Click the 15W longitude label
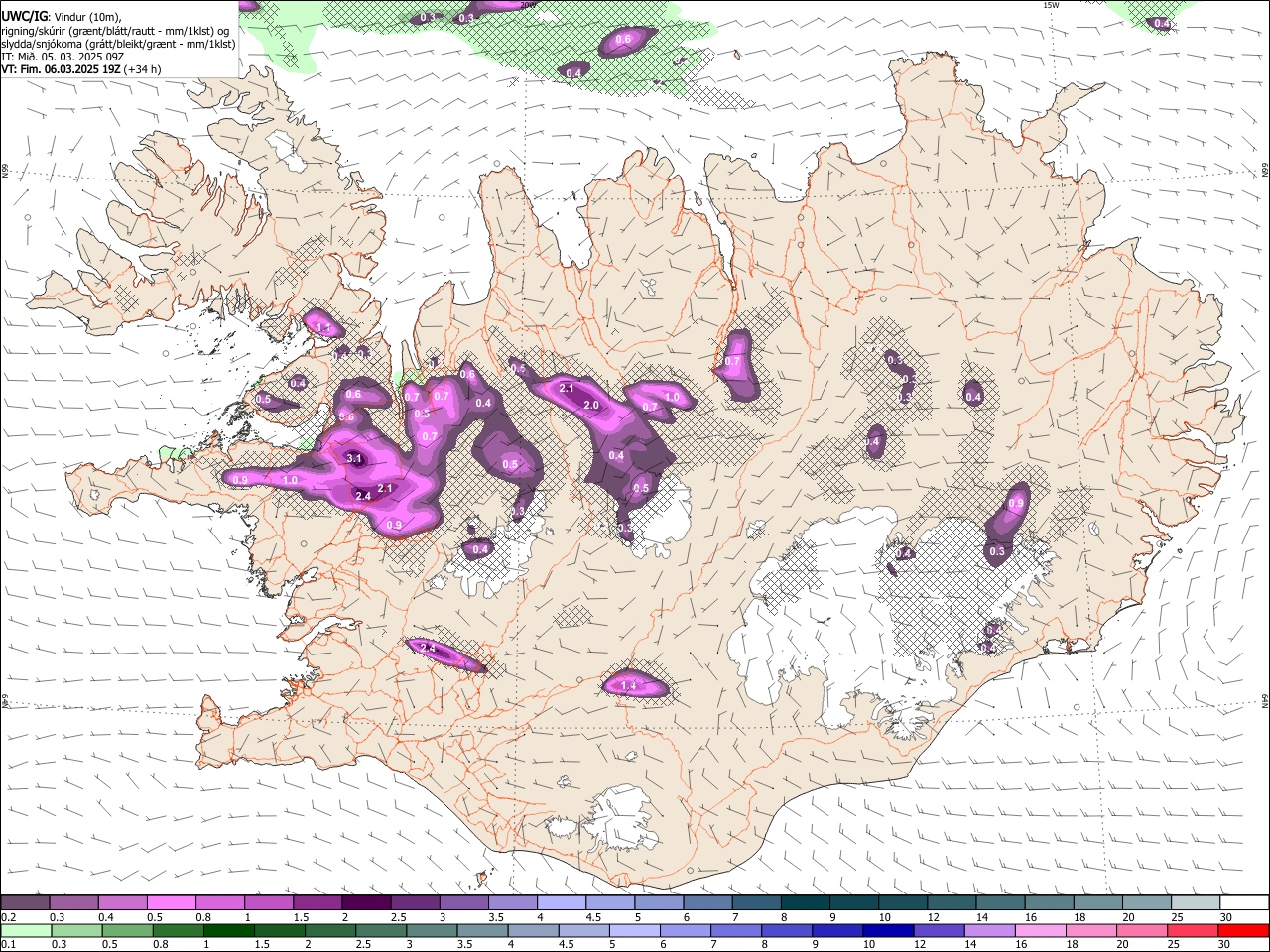The width and height of the screenshot is (1270, 952). pos(1050,5)
